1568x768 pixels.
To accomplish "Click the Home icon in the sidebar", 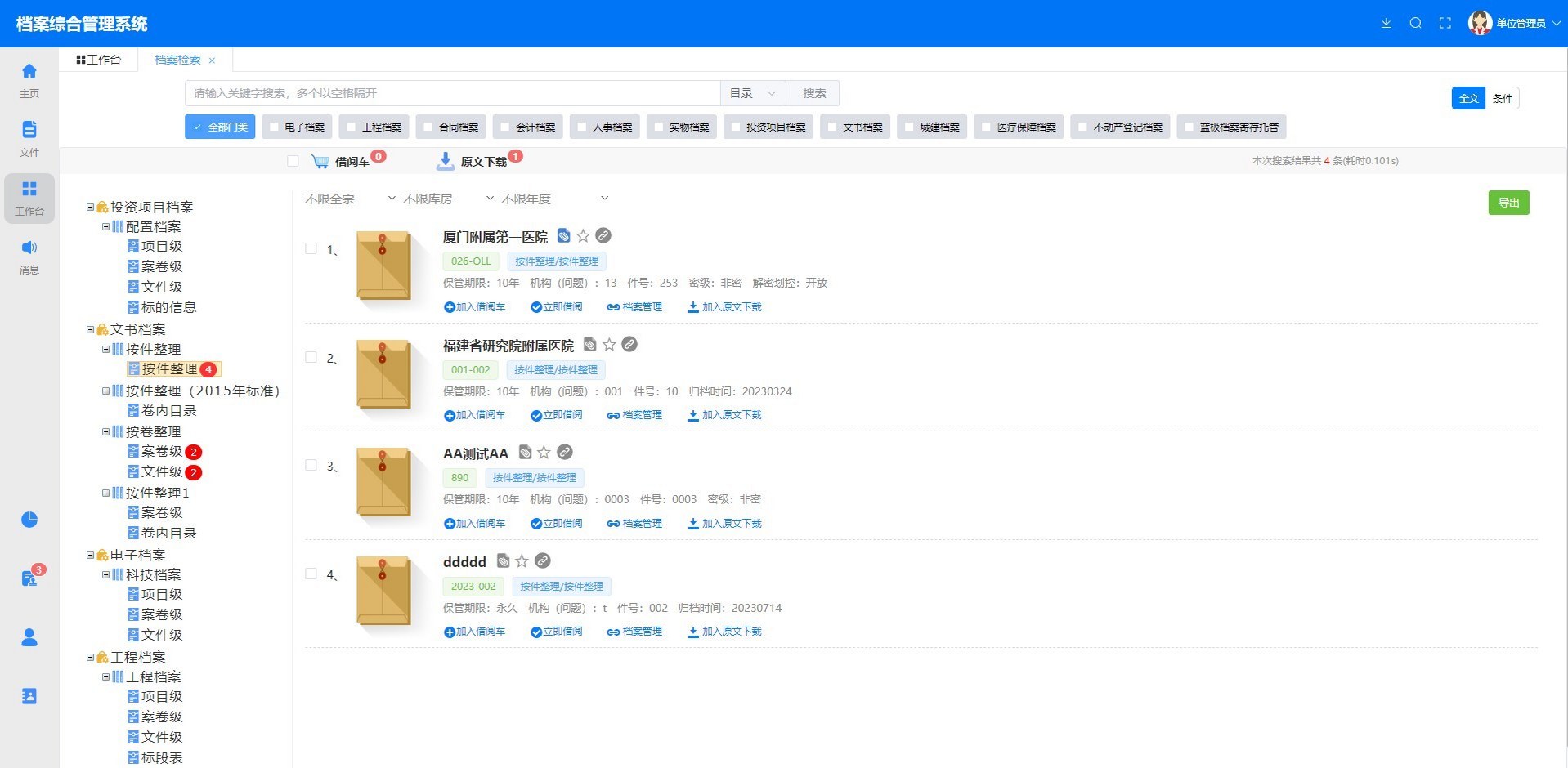I will pyautogui.click(x=29, y=72).
